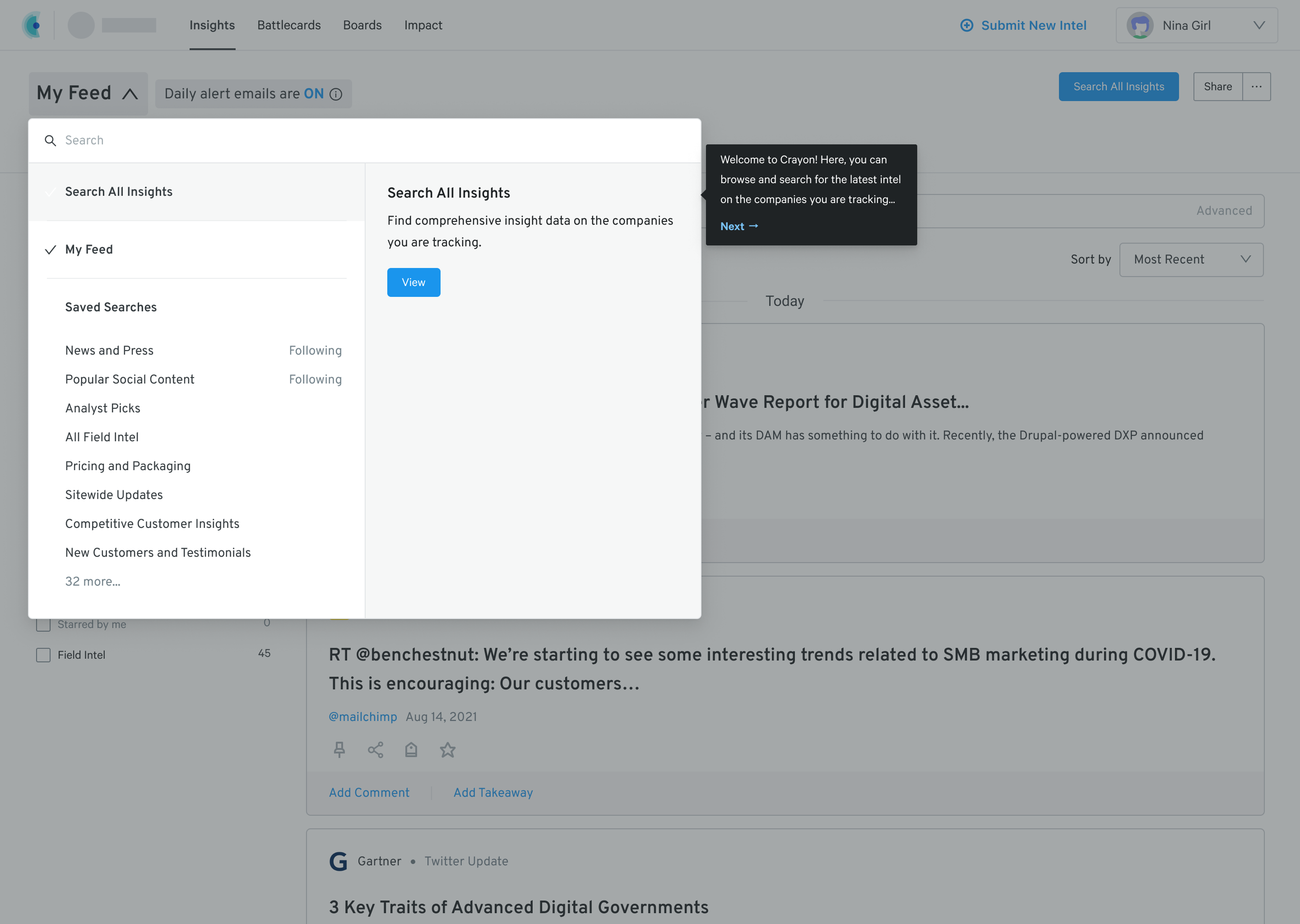Click the share icon on Mailchimp post
1300x924 pixels.
(x=375, y=749)
